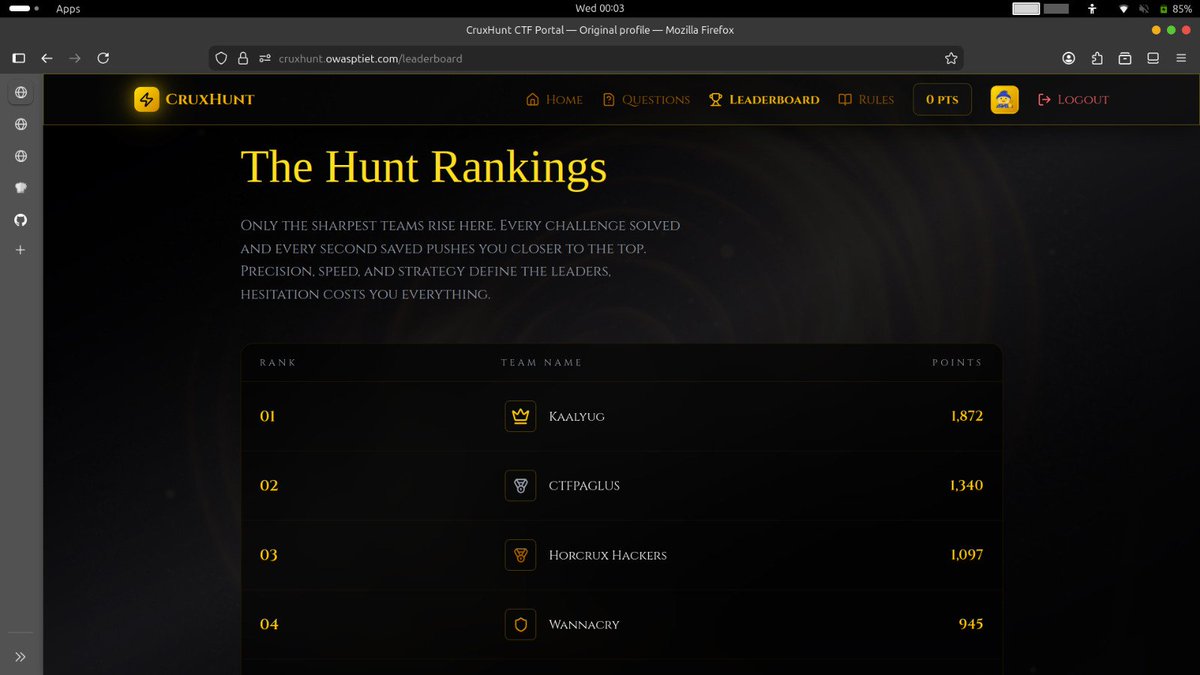Reload the page with refresh icon

(x=103, y=58)
